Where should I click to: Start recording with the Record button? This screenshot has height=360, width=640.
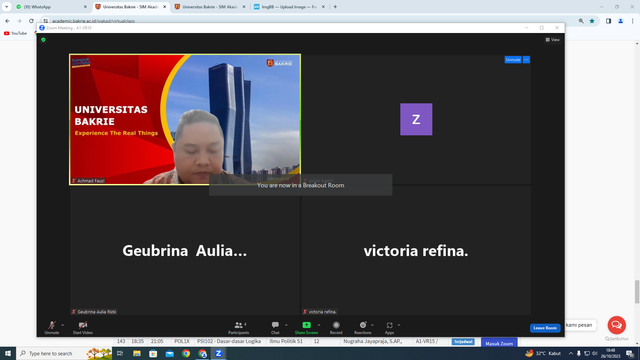pos(336,327)
